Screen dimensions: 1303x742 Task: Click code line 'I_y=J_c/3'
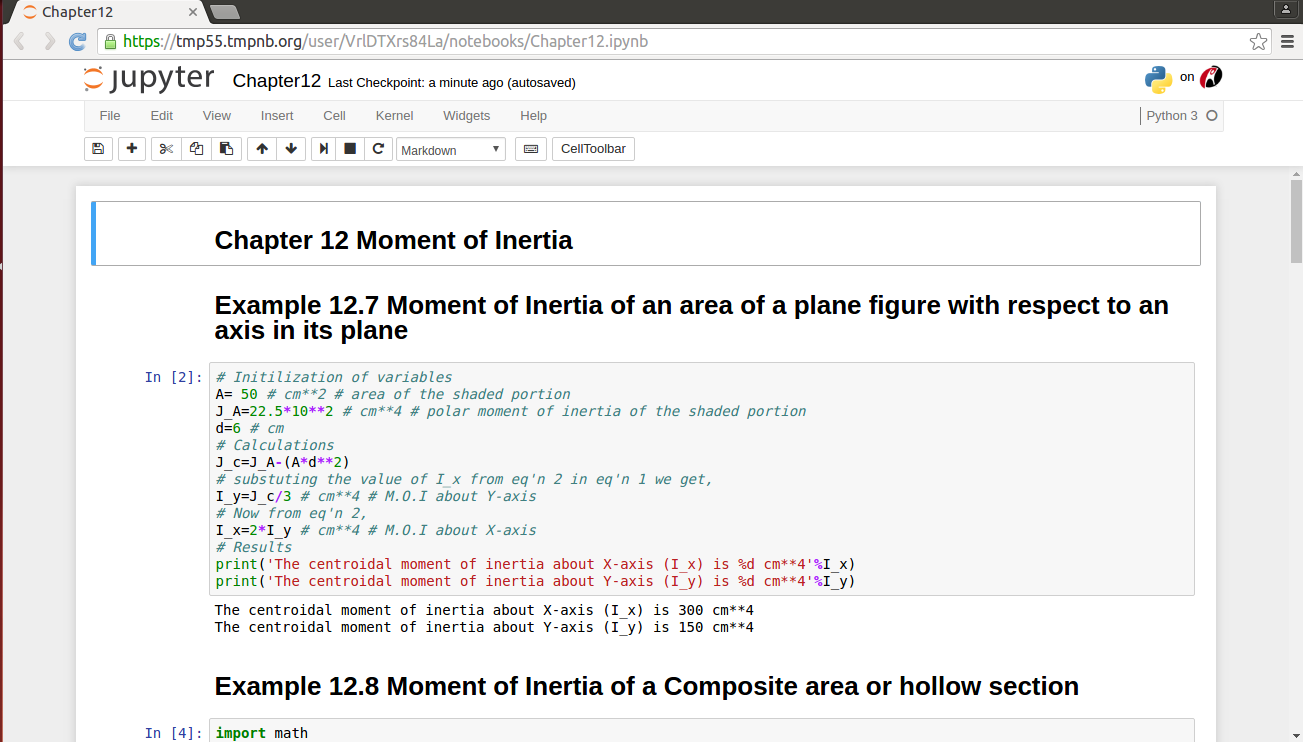[x=376, y=496]
